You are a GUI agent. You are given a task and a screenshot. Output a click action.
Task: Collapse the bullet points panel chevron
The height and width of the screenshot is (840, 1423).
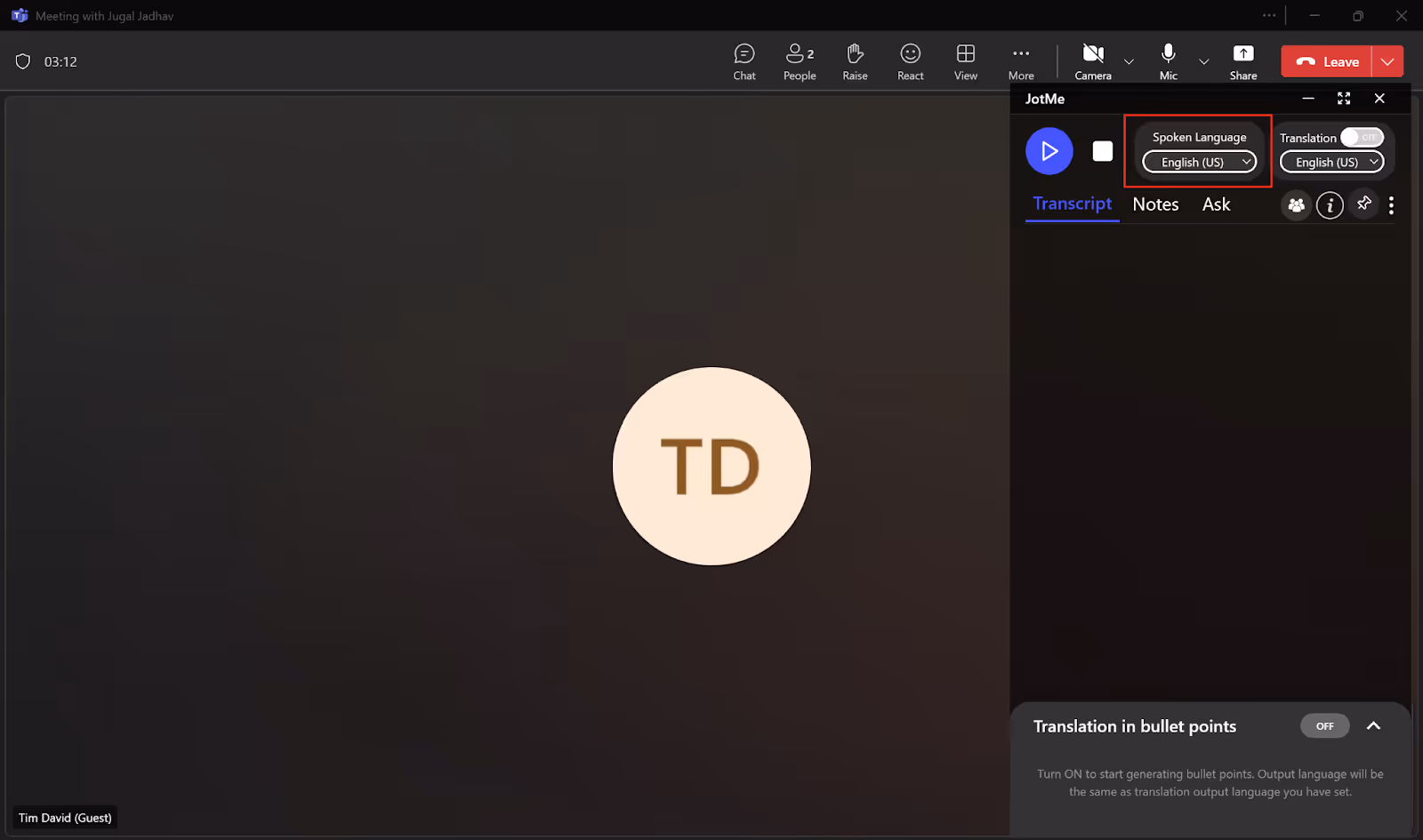tap(1373, 725)
